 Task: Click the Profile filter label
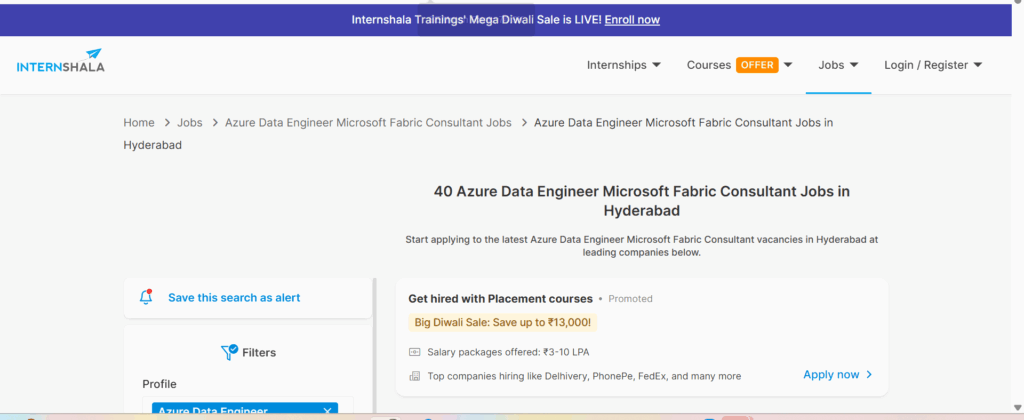coord(159,383)
